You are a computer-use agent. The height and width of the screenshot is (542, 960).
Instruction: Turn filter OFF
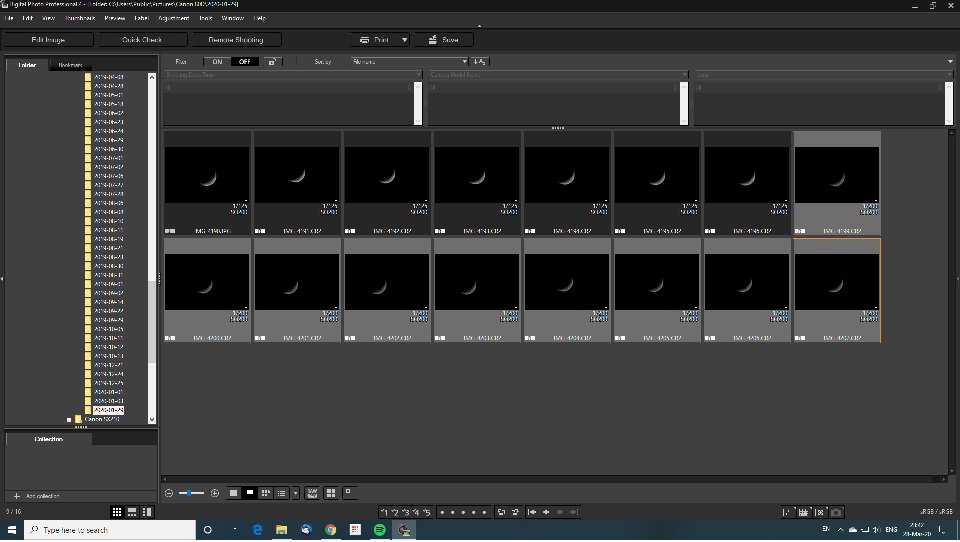pyautogui.click(x=244, y=62)
